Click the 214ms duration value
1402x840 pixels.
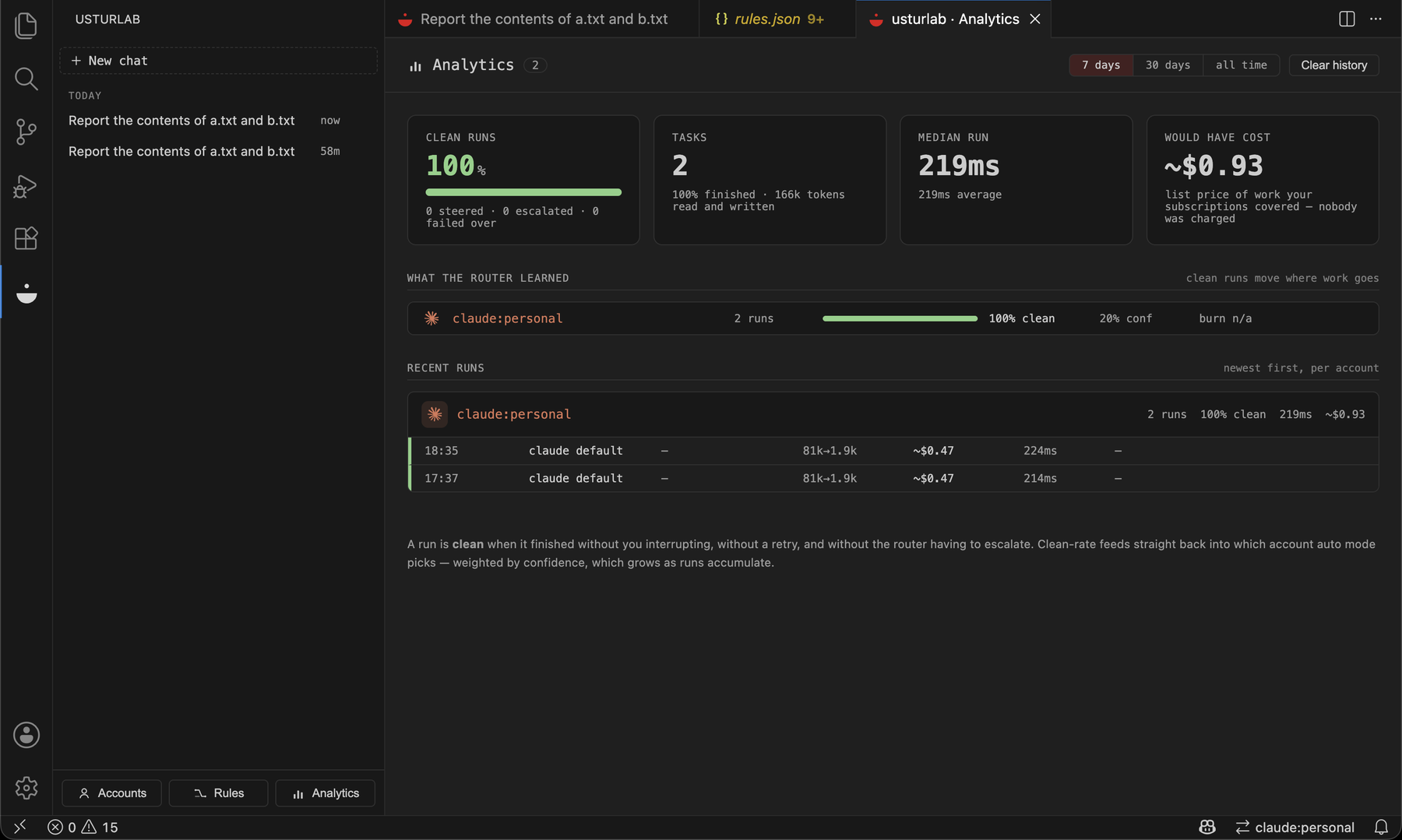1040,478
